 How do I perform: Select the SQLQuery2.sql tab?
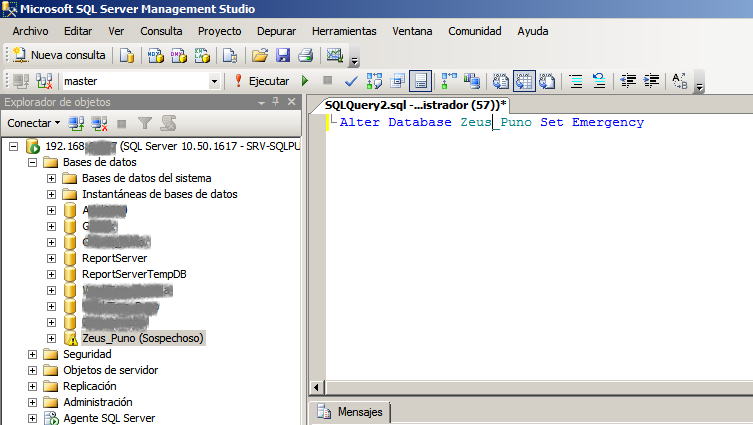tap(415, 105)
